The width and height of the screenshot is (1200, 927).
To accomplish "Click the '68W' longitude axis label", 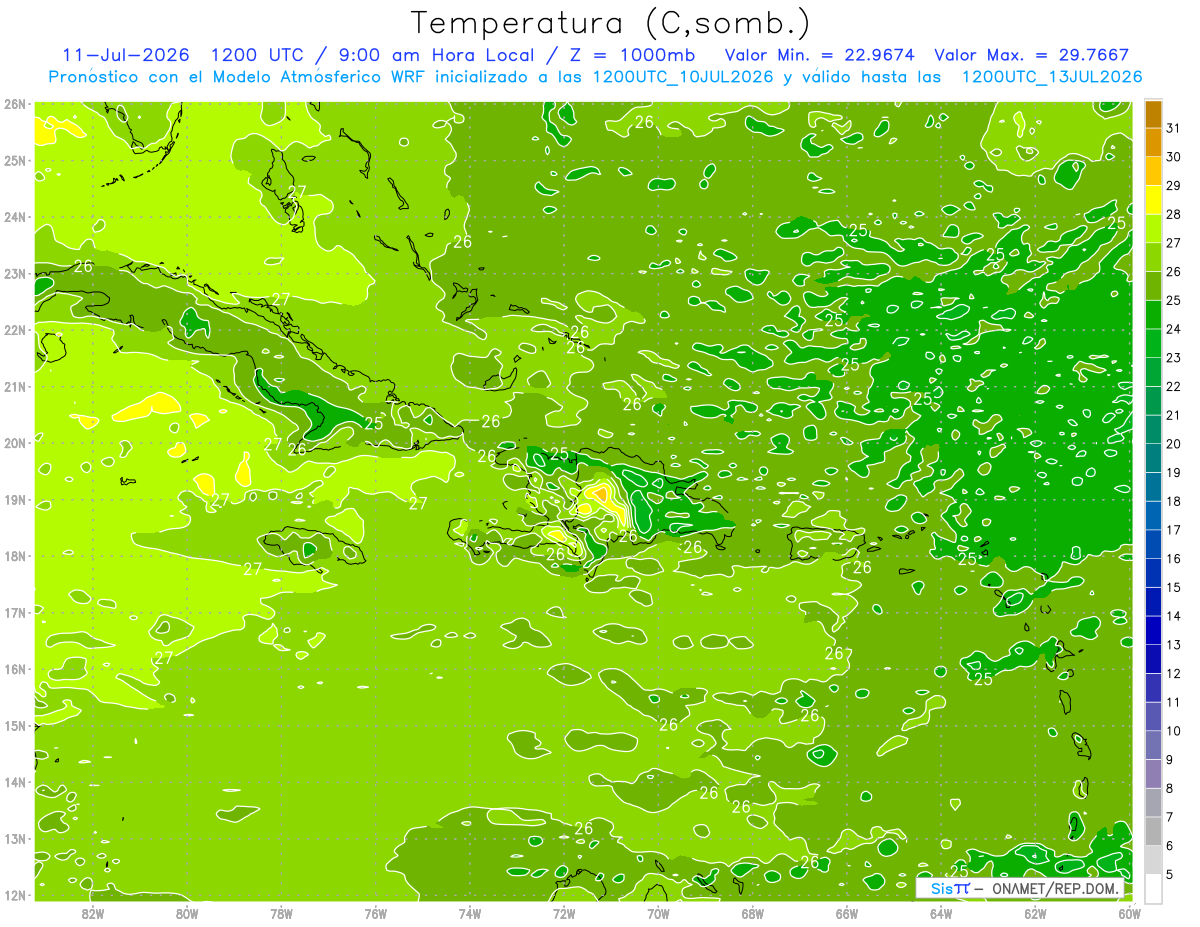I will click(x=753, y=913).
